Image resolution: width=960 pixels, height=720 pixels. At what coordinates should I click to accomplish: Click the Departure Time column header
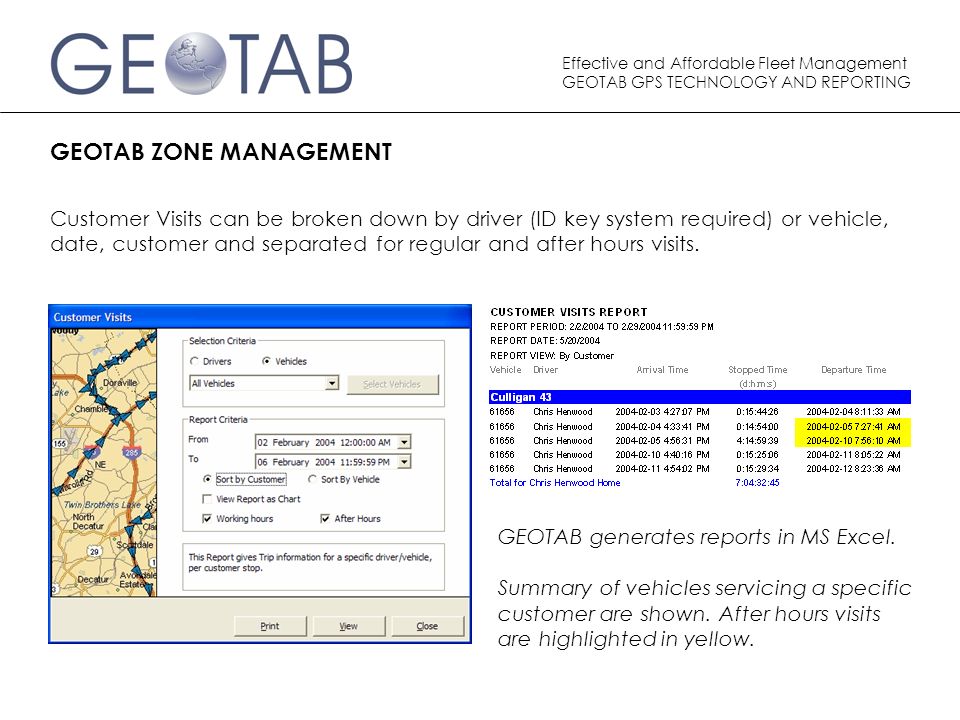[x=853, y=370]
